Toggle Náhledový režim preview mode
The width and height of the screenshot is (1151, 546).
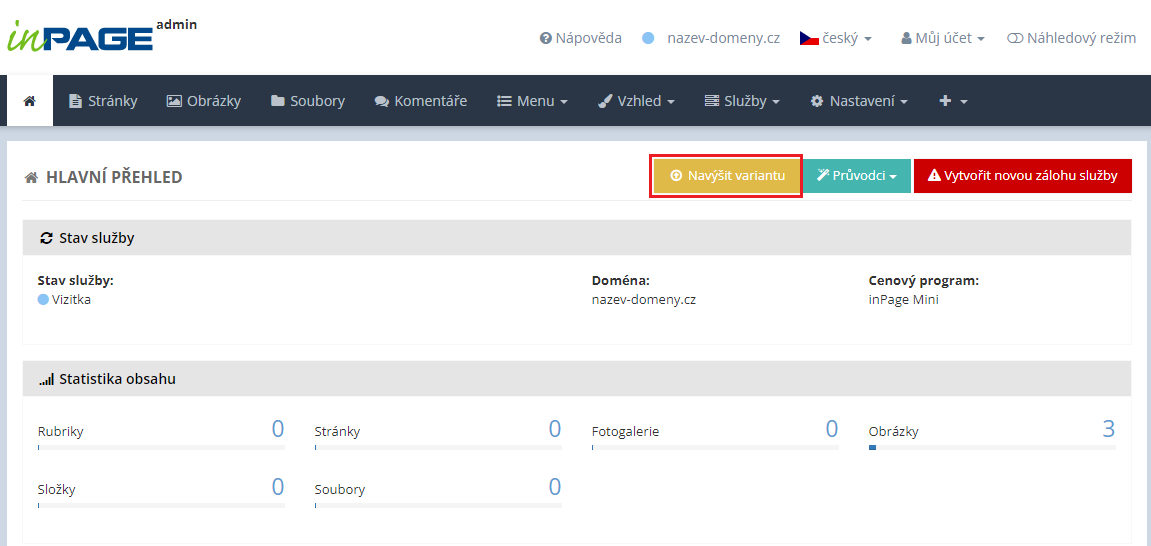pos(1071,38)
